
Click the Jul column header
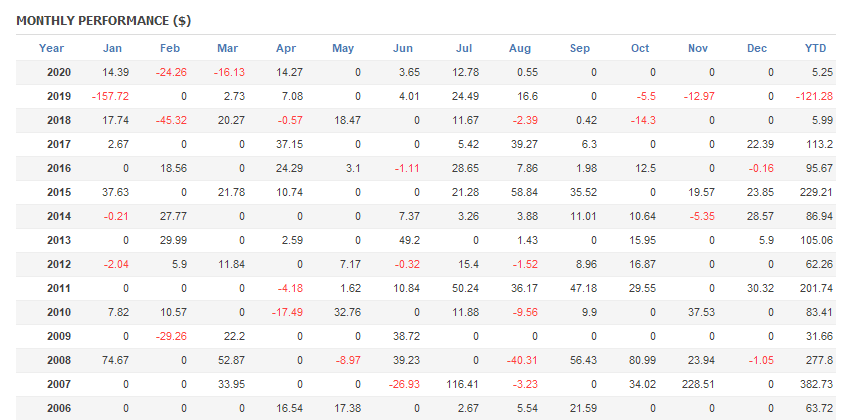[464, 48]
